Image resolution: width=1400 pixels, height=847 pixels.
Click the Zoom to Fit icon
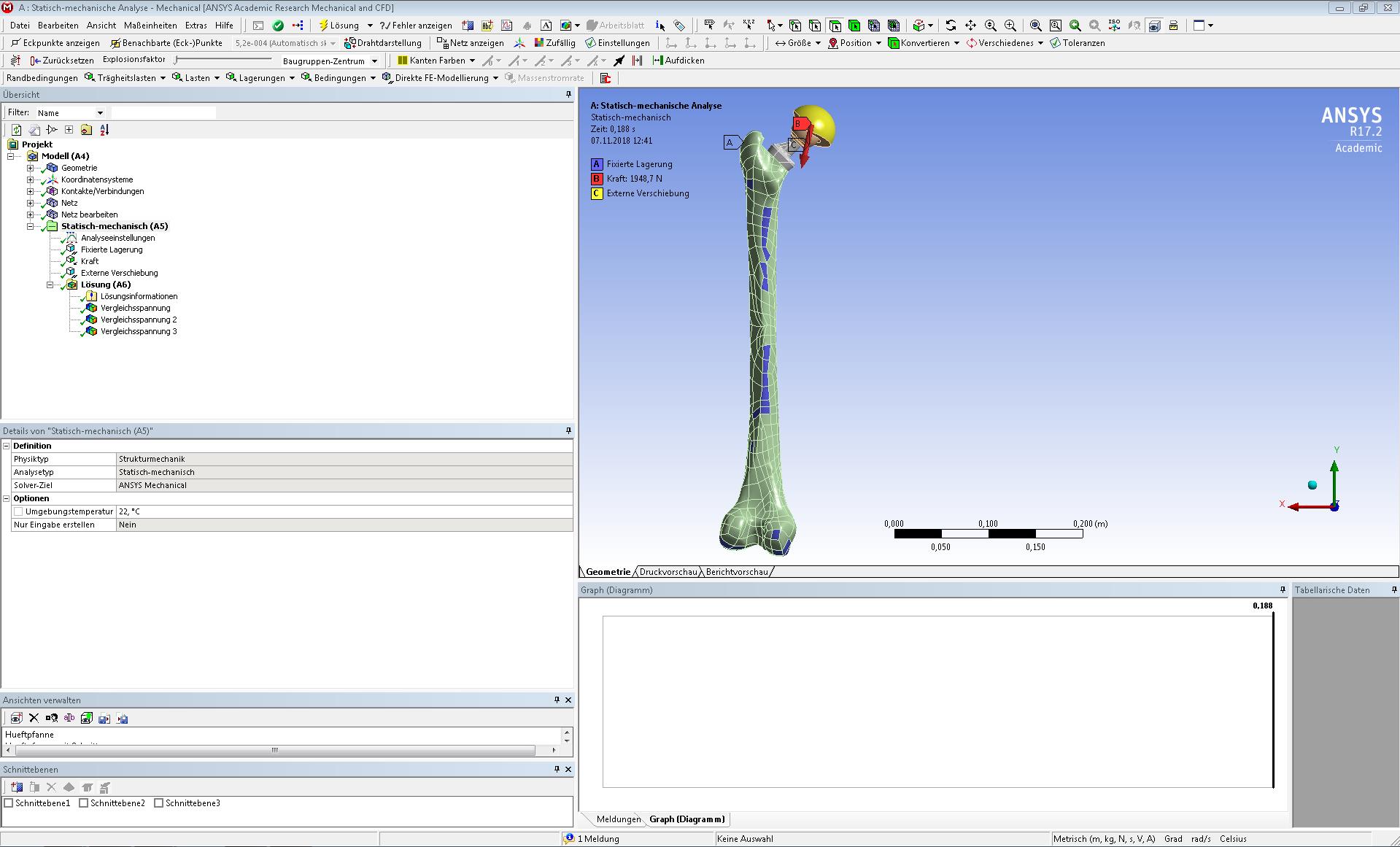1035,26
